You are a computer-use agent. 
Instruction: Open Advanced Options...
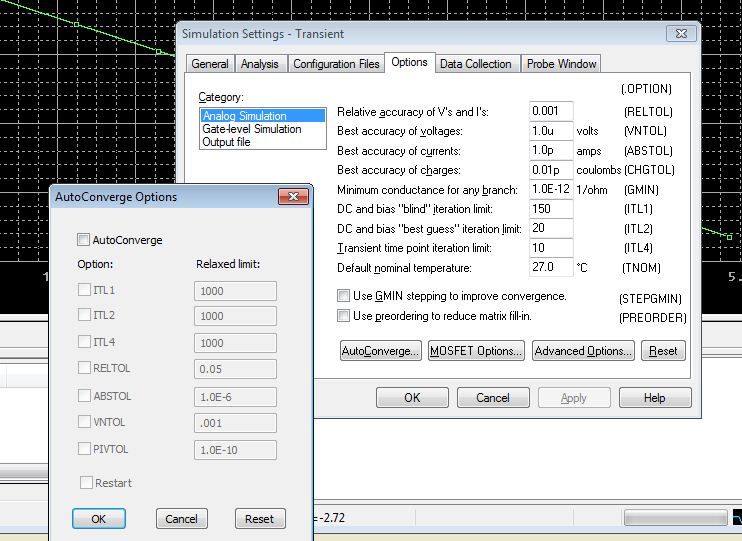583,351
